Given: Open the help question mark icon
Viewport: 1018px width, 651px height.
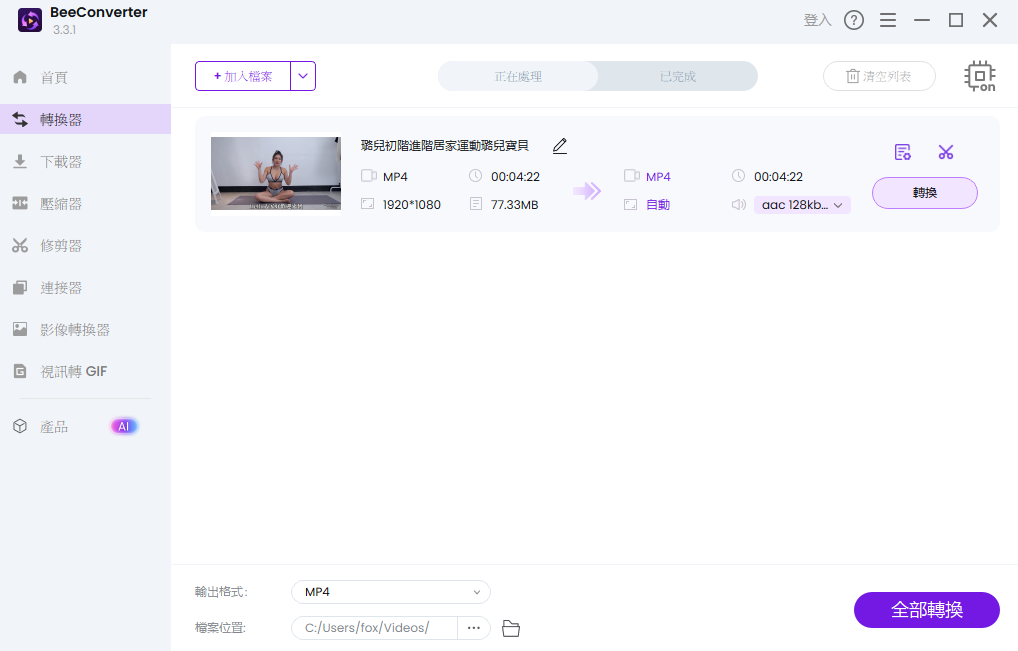Looking at the screenshot, I should [854, 20].
